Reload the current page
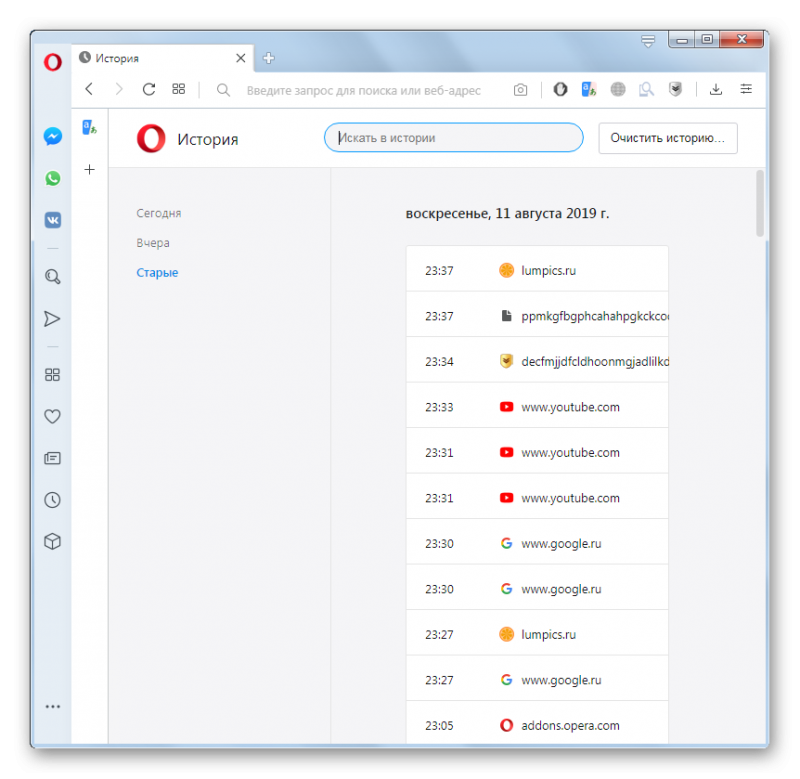800x779 pixels. coord(148,89)
